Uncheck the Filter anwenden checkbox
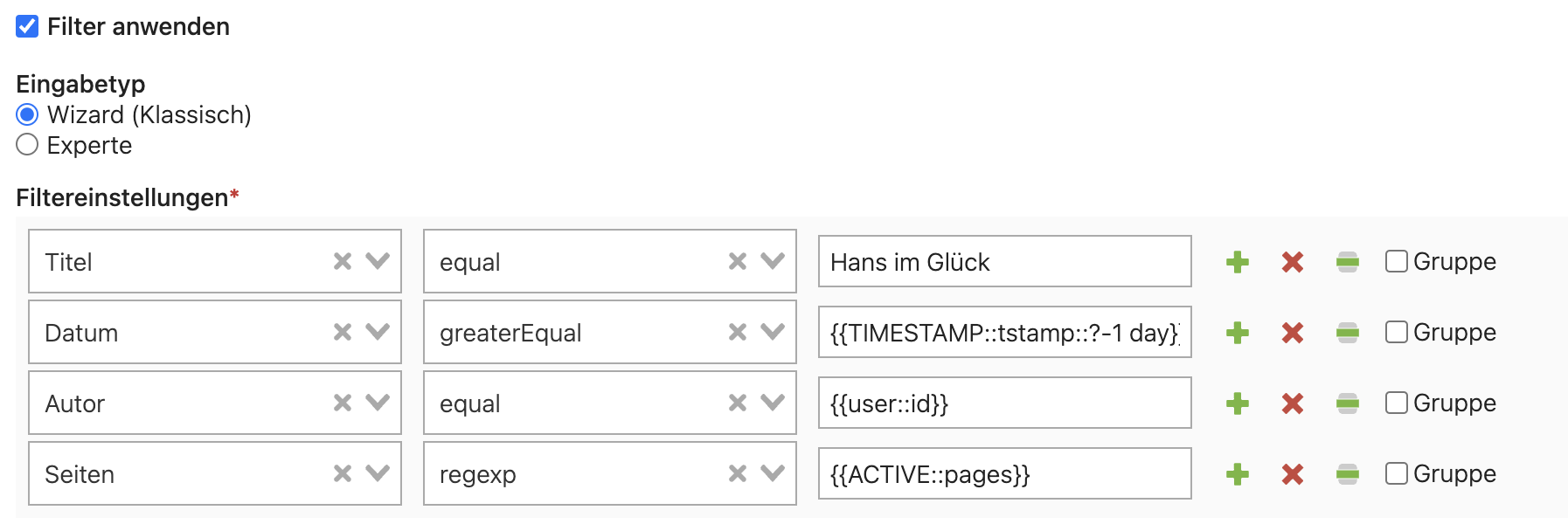 [x=27, y=26]
